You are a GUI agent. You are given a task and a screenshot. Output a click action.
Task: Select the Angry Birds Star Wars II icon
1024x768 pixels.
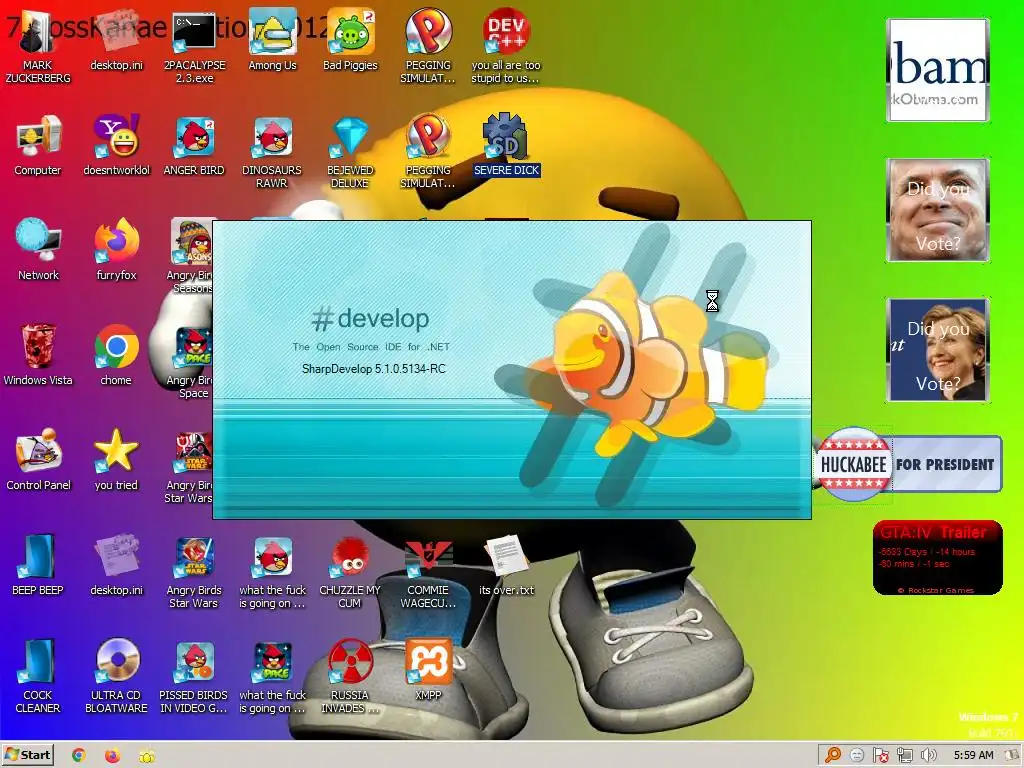click(x=194, y=572)
